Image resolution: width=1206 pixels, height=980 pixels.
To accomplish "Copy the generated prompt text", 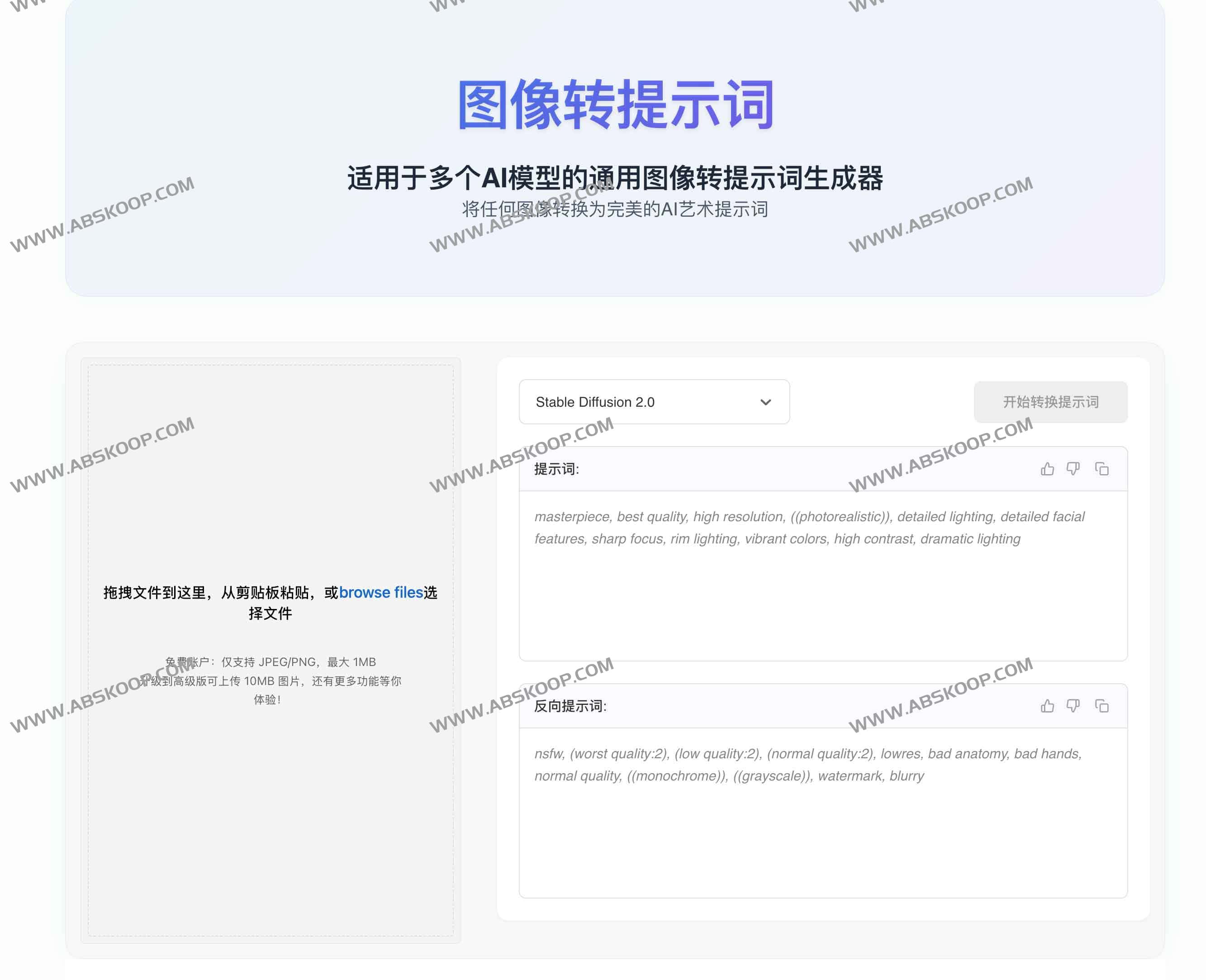I will (1101, 468).
